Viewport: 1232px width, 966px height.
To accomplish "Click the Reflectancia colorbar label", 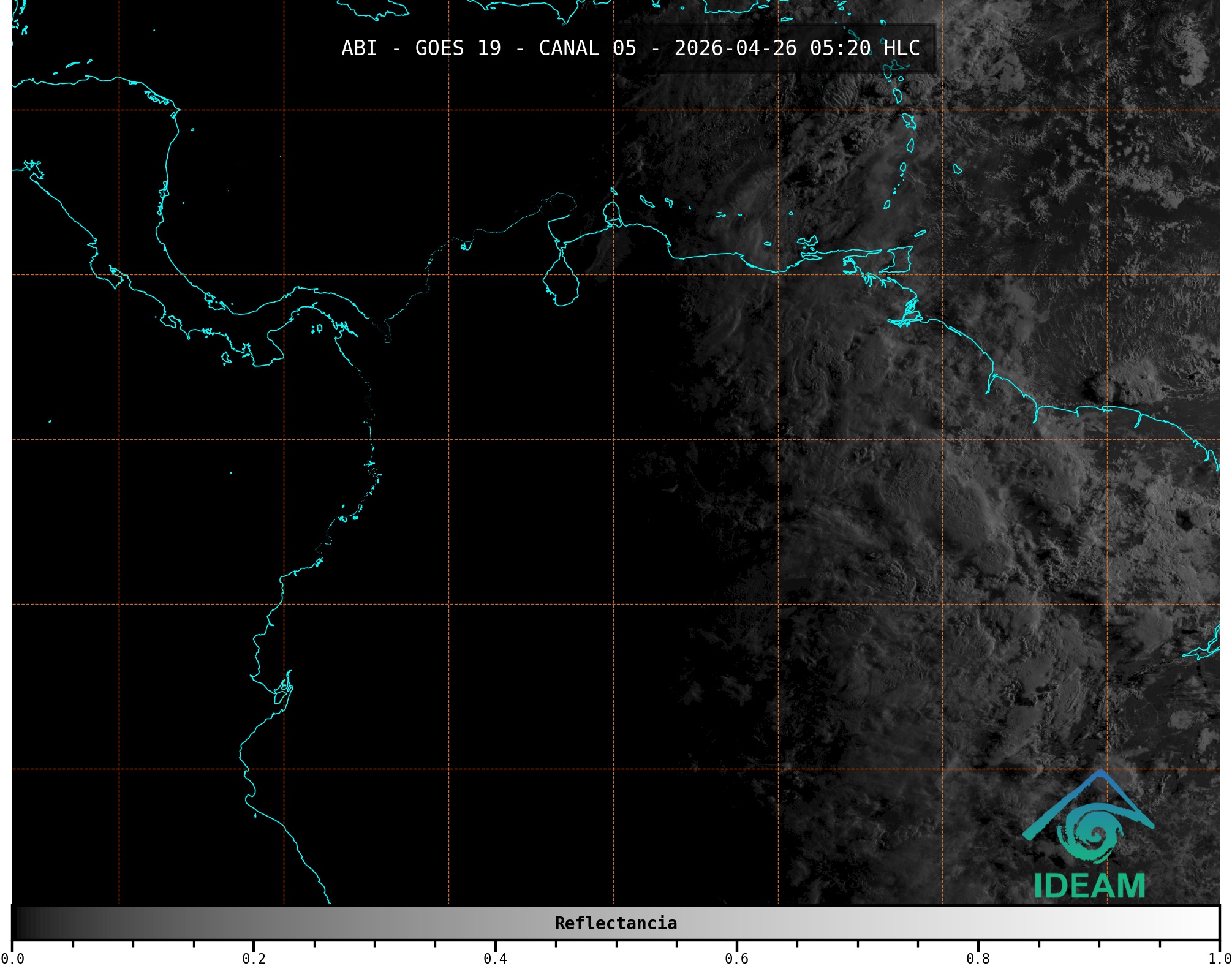I will point(616,923).
